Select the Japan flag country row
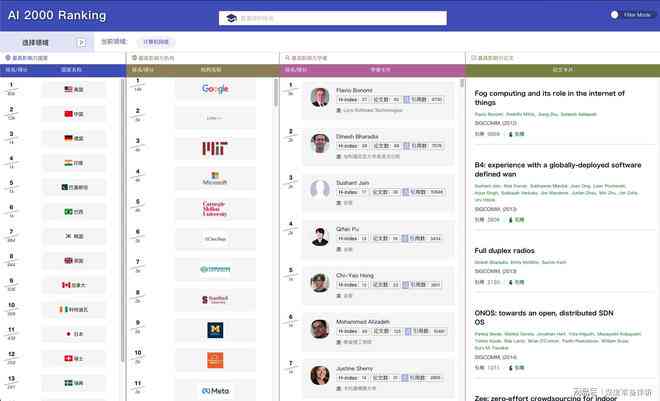 (x=74, y=334)
